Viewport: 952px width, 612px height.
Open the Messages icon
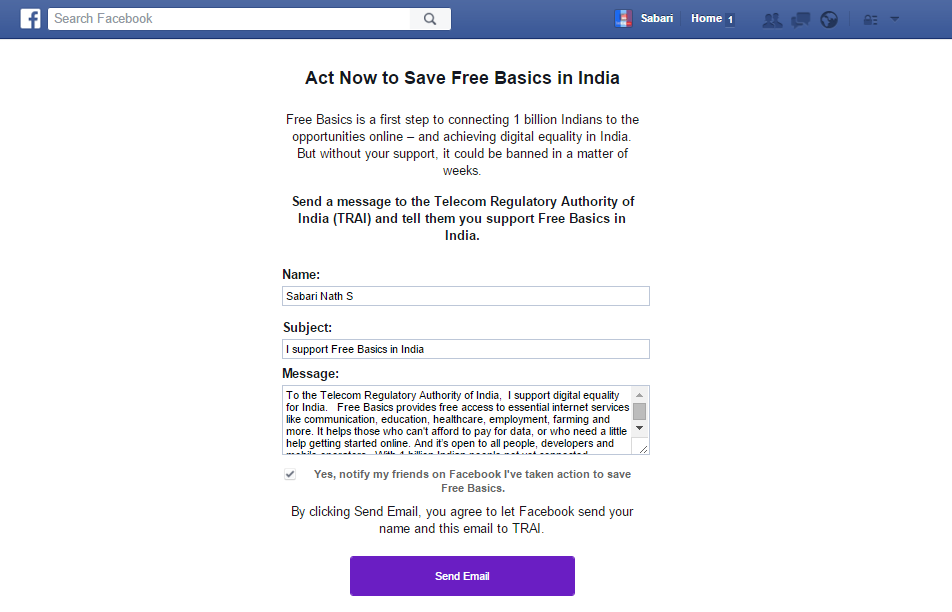(800, 19)
